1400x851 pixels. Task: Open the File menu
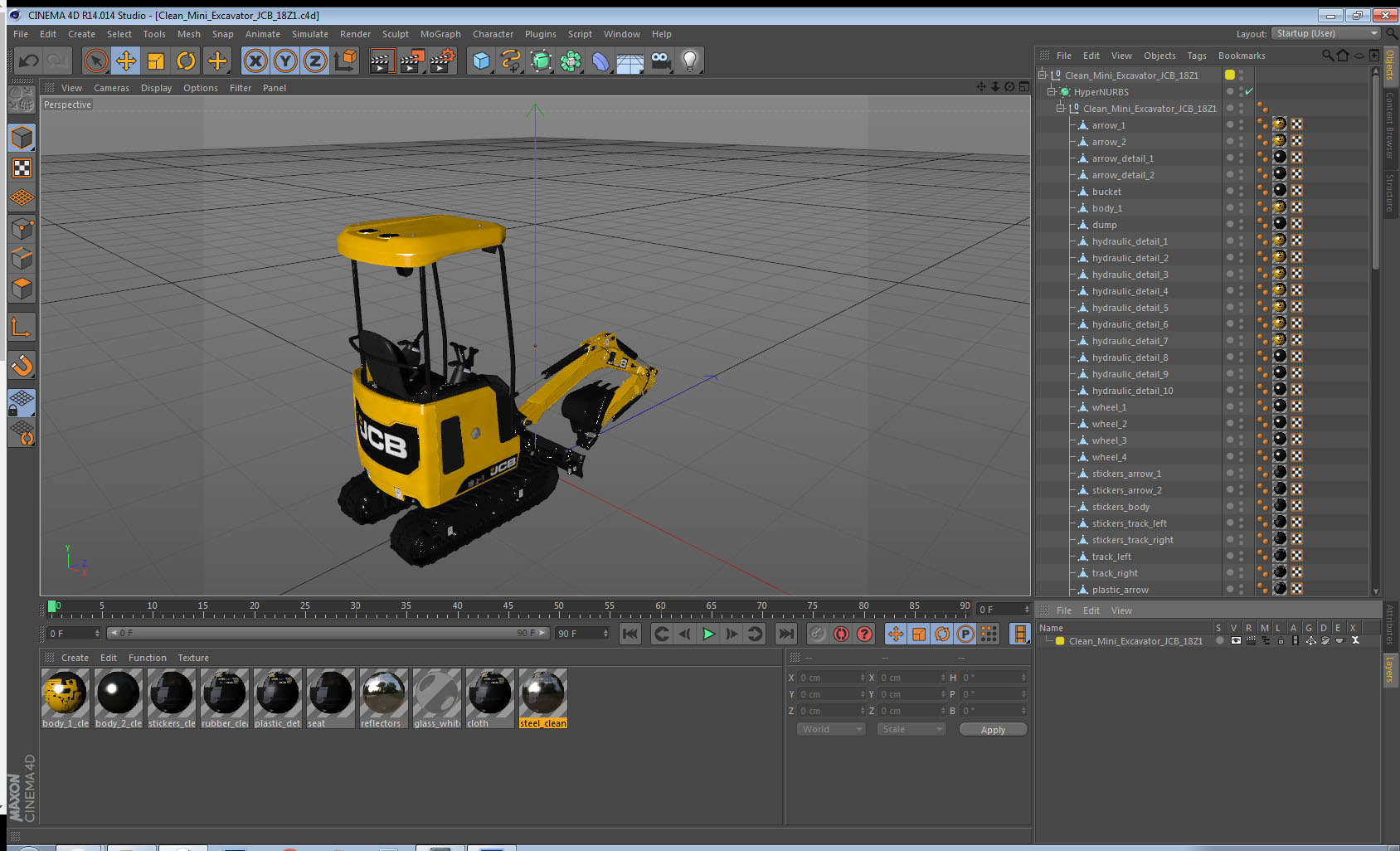click(21, 34)
